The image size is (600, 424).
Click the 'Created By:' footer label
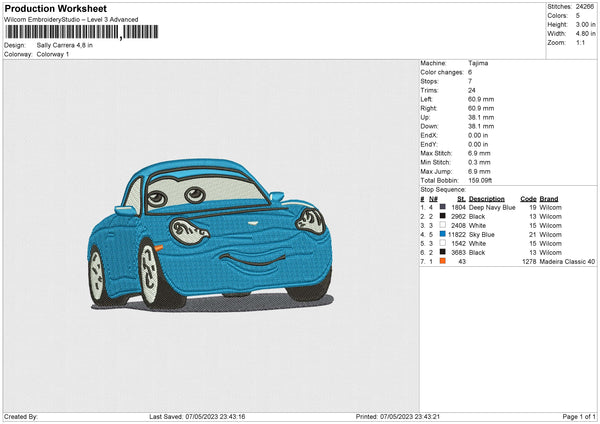(x=21, y=416)
